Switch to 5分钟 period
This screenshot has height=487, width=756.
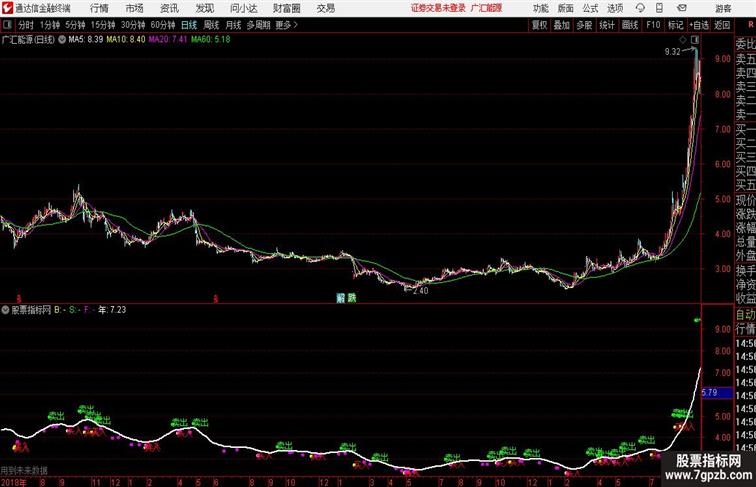[75, 25]
